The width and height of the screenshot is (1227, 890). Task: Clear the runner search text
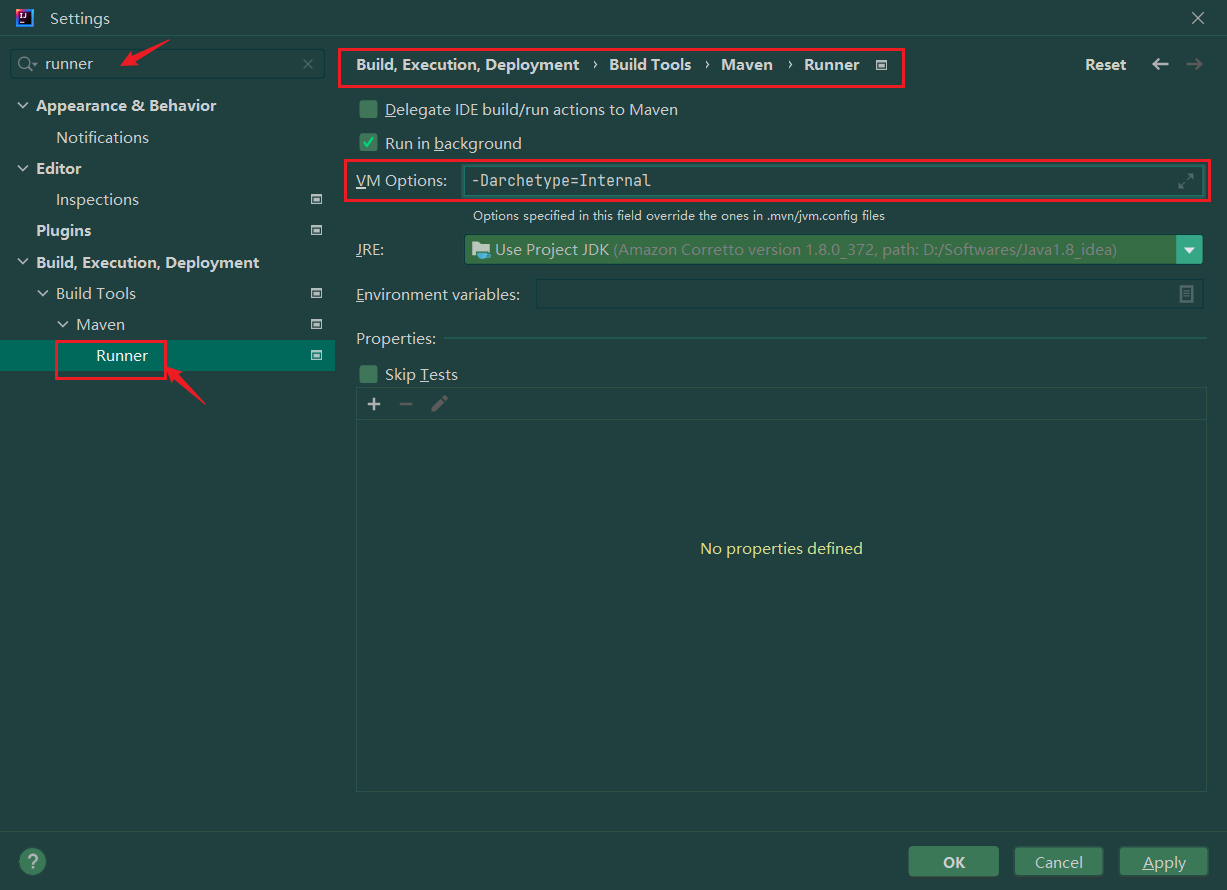tap(308, 64)
